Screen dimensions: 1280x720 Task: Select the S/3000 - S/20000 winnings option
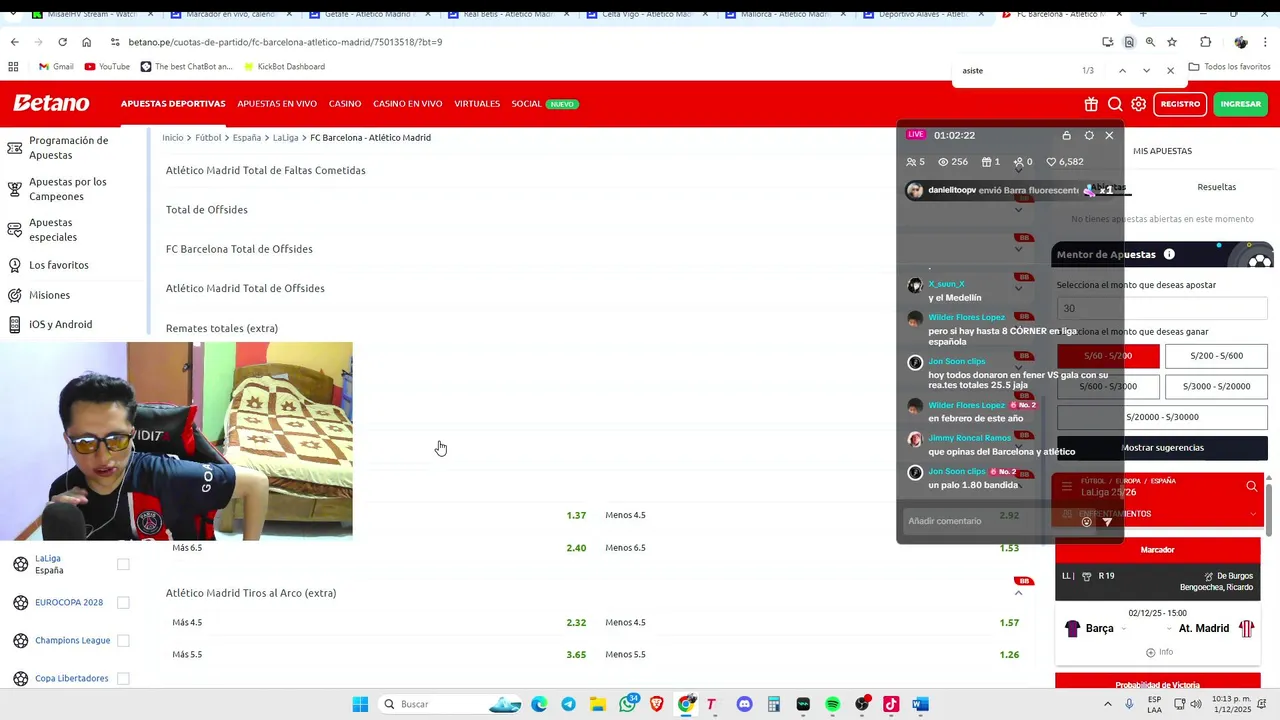(x=1216, y=386)
